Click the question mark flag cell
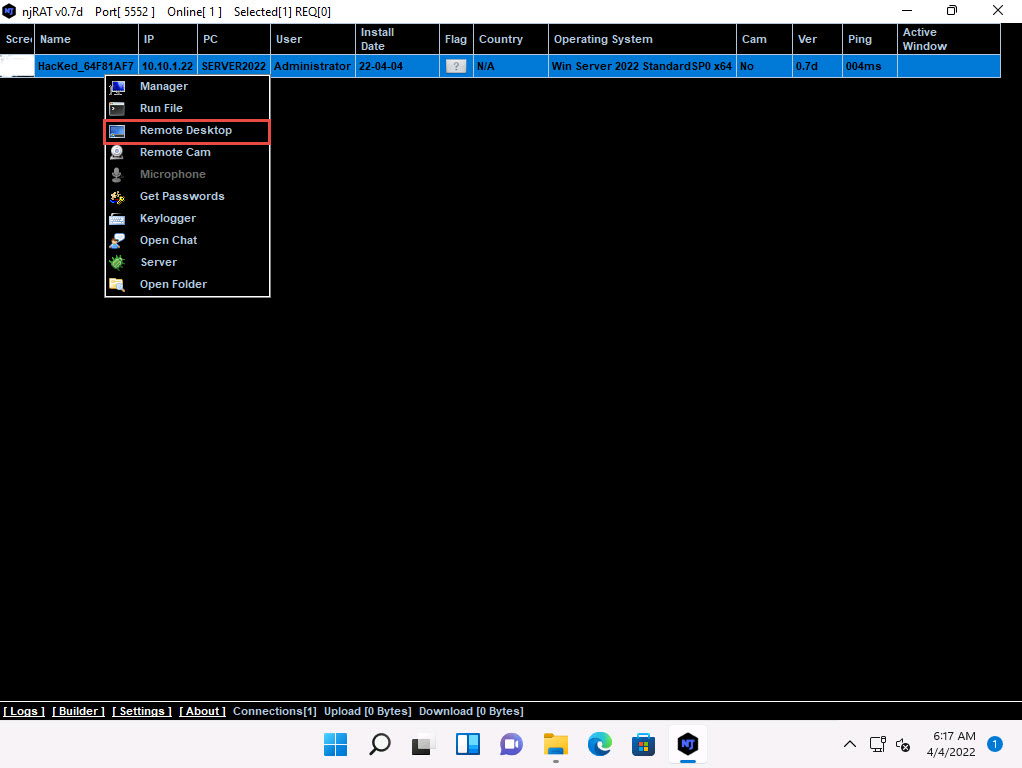 pyautogui.click(x=456, y=67)
